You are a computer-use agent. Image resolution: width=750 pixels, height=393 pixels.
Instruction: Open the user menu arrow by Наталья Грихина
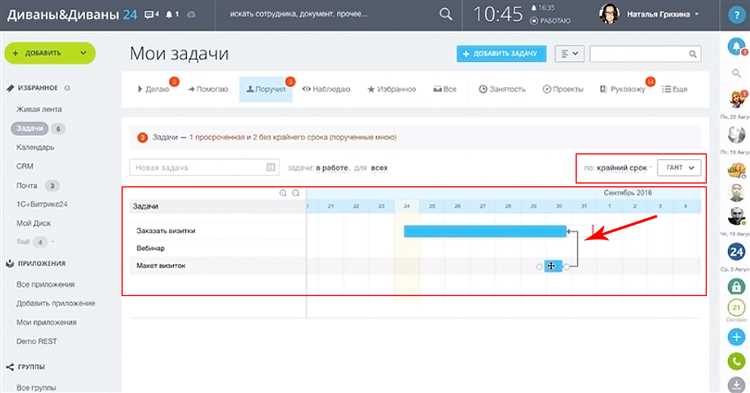[697, 14]
